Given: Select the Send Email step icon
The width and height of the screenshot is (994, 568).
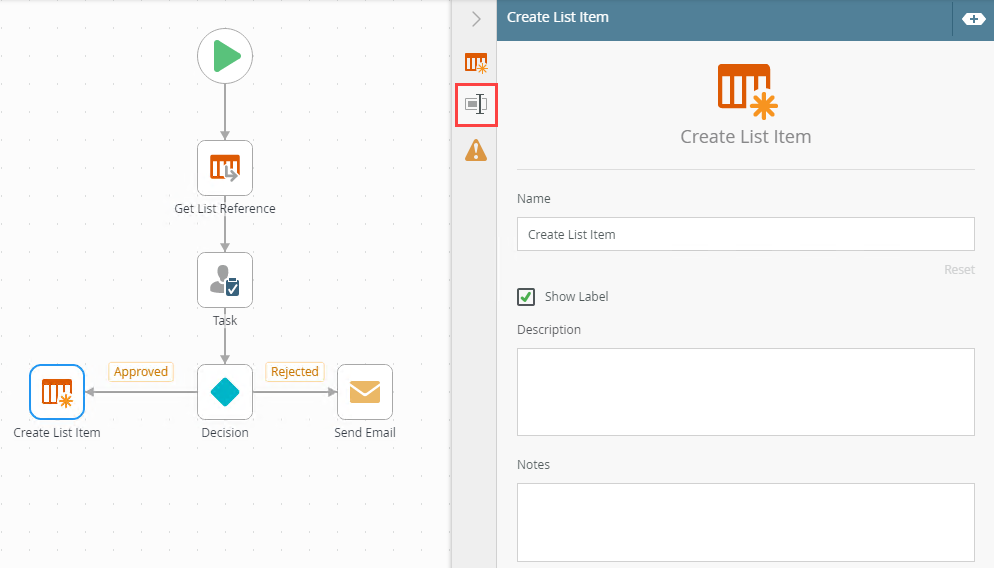Looking at the screenshot, I should point(365,392).
